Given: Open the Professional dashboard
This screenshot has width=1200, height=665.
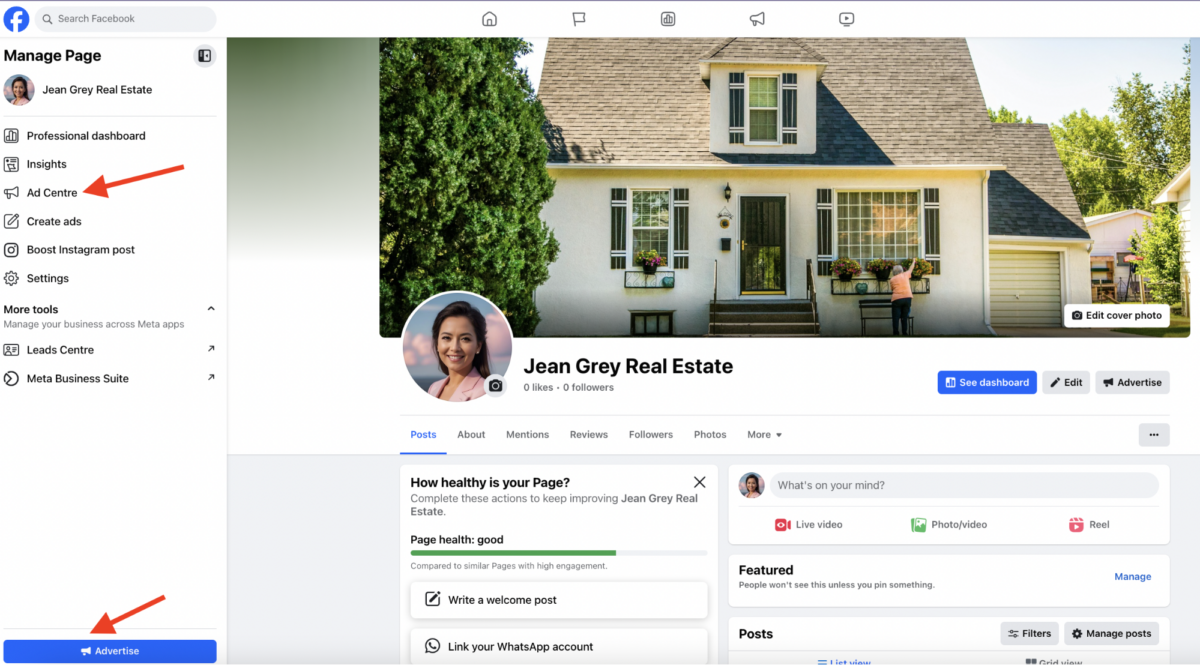Looking at the screenshot, I should 85,135.
